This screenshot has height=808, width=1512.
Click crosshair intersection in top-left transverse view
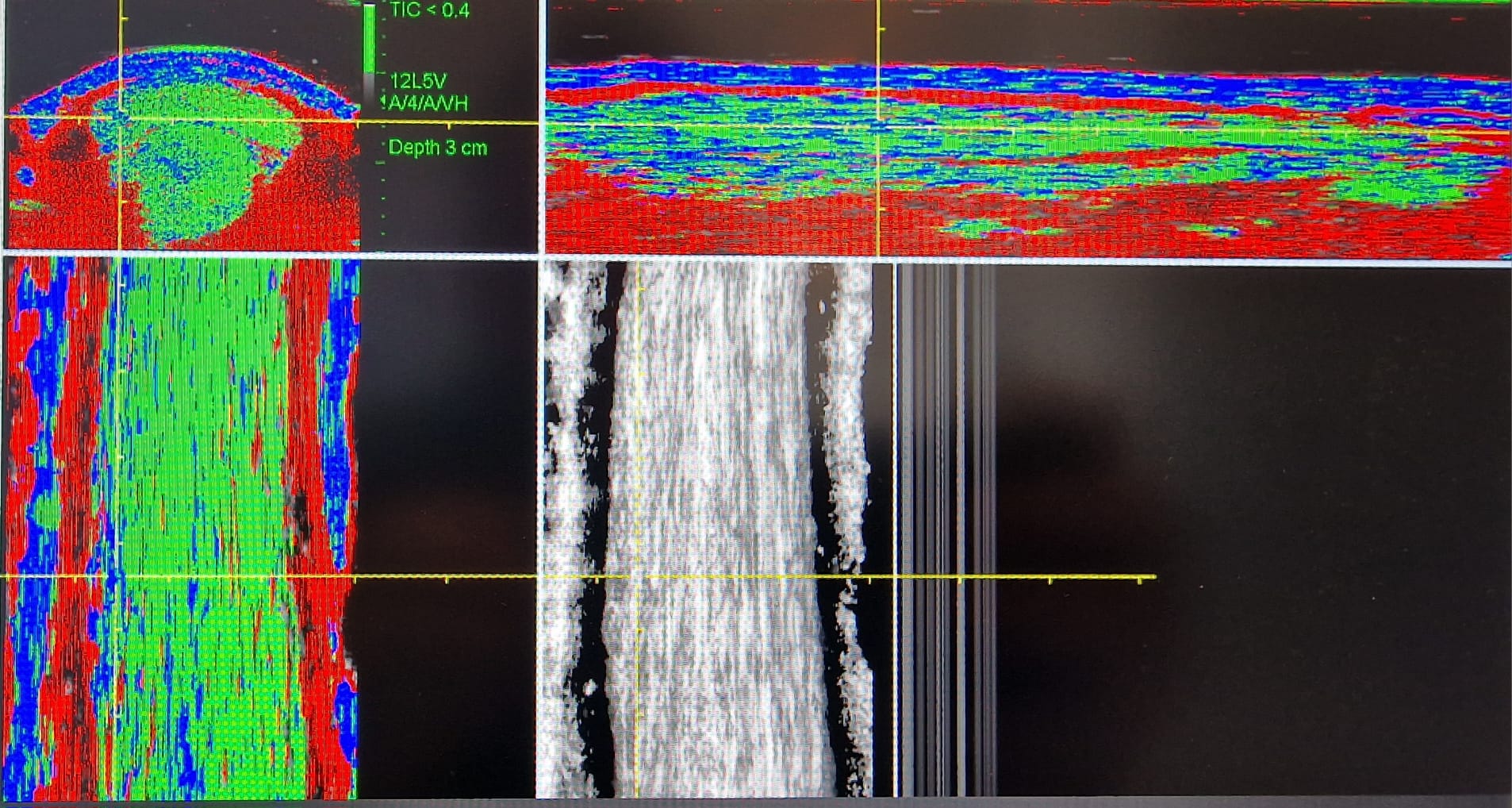(x=121, y=119)
